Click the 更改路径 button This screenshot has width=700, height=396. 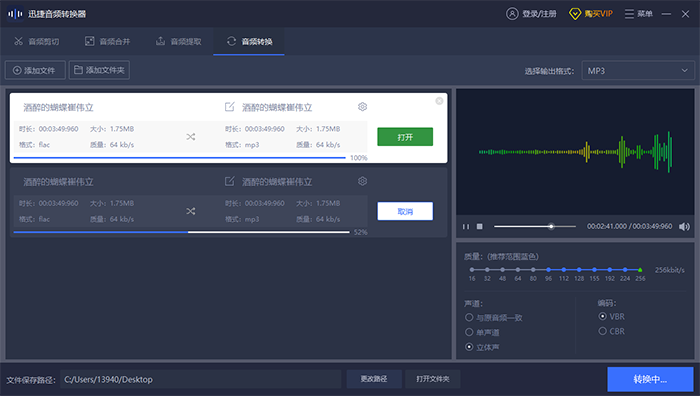pos(374,379)
